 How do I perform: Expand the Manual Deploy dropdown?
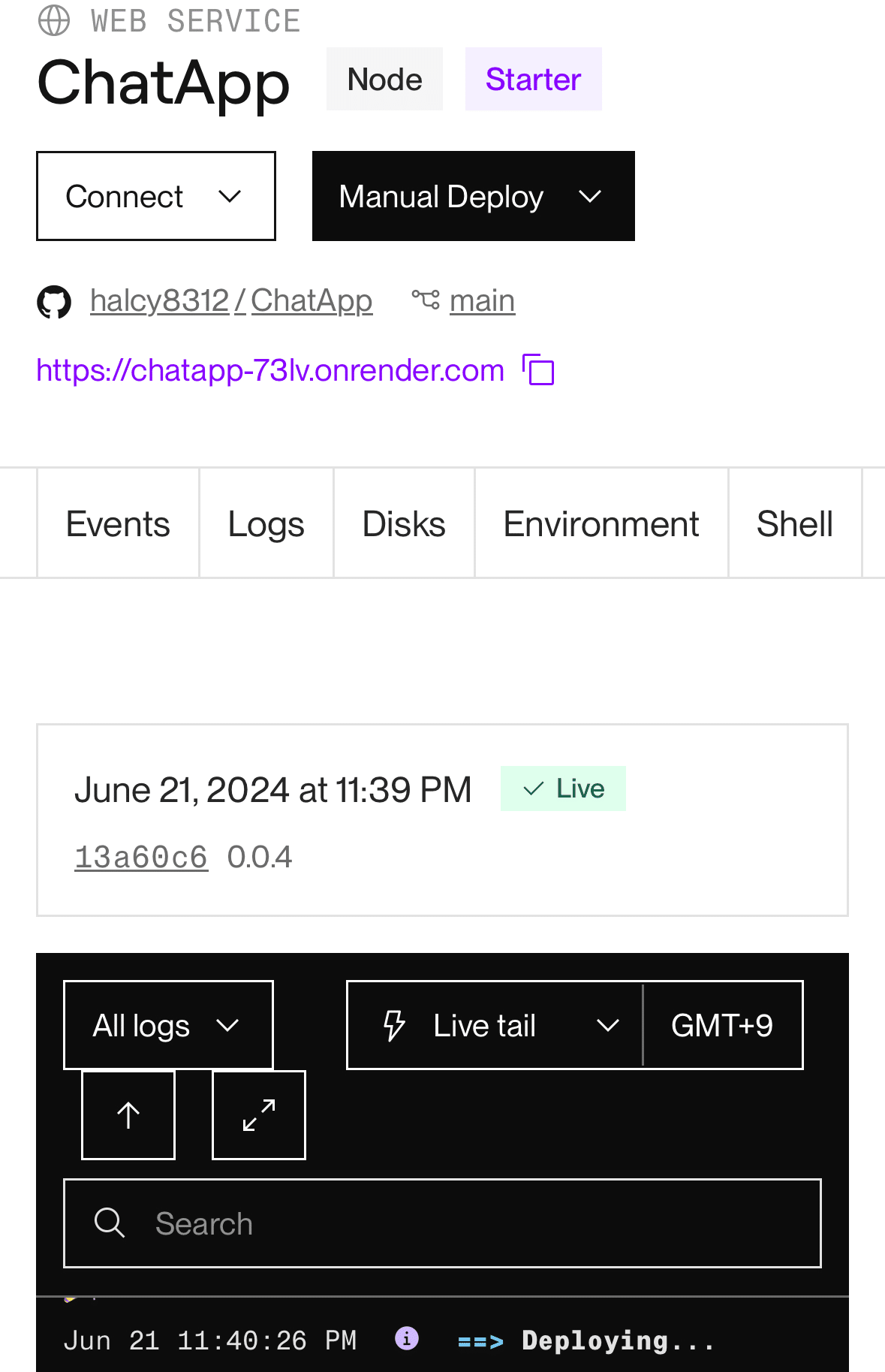474,196
